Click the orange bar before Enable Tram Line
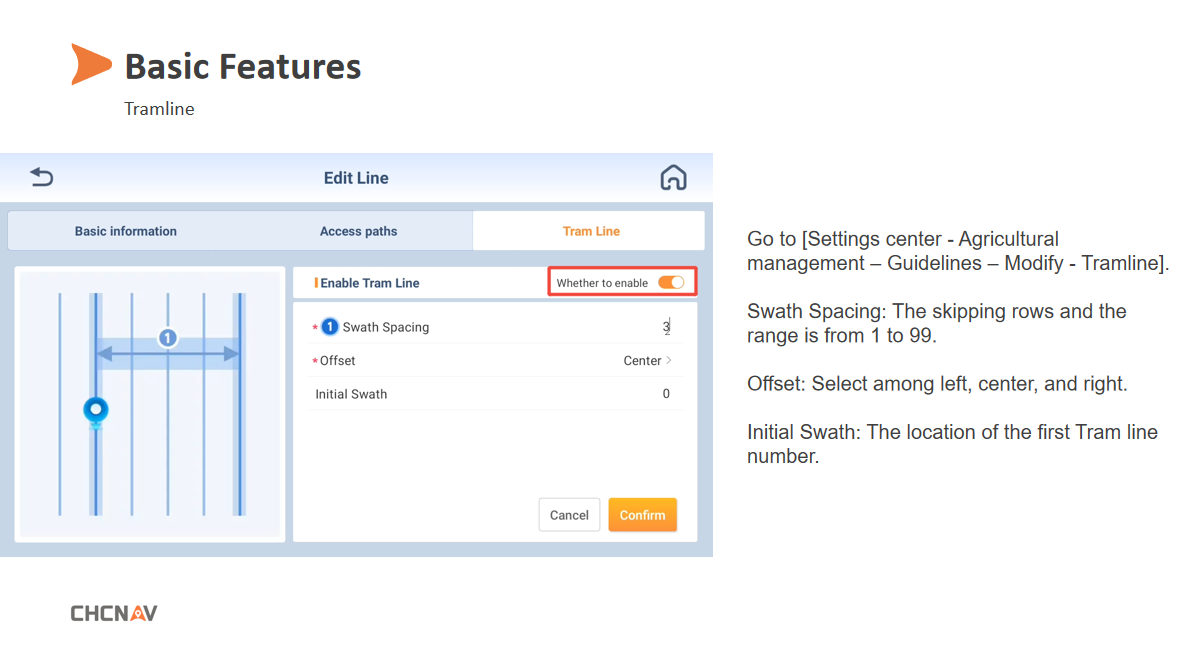This screenshot has height=654, width=1195. 316,283
